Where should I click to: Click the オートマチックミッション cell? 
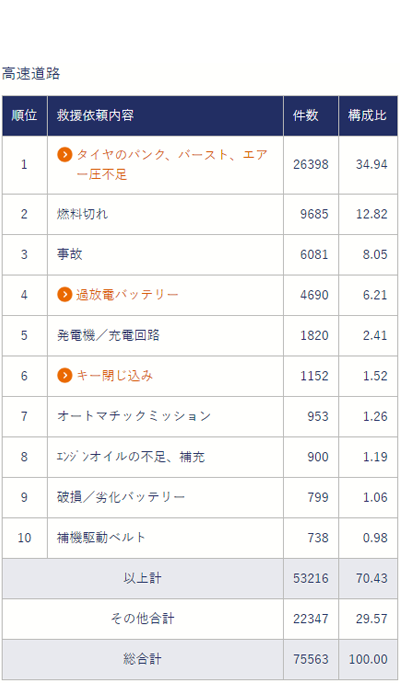165,416
